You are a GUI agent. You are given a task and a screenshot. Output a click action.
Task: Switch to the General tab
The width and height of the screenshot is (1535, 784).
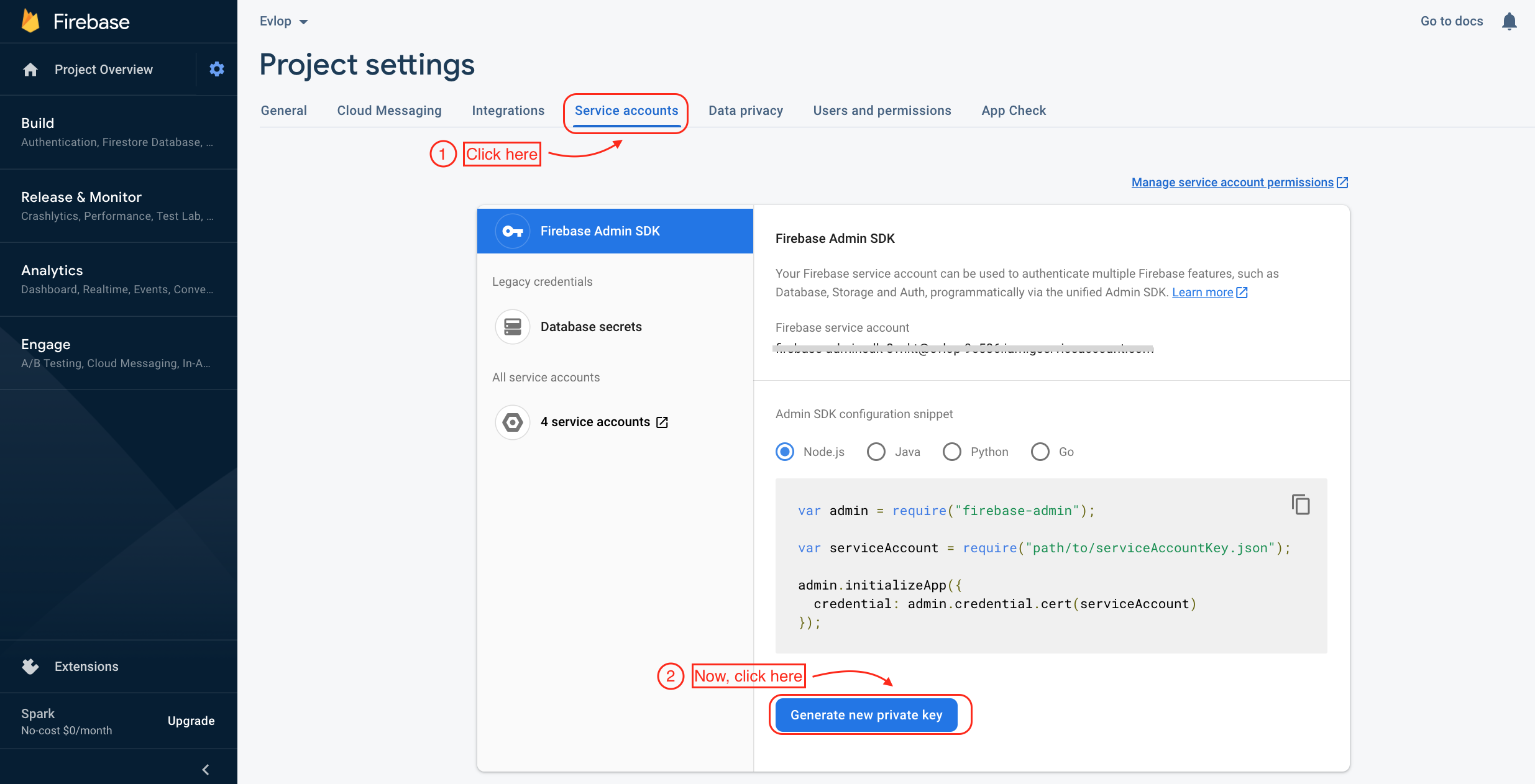(x=284, y=111)
